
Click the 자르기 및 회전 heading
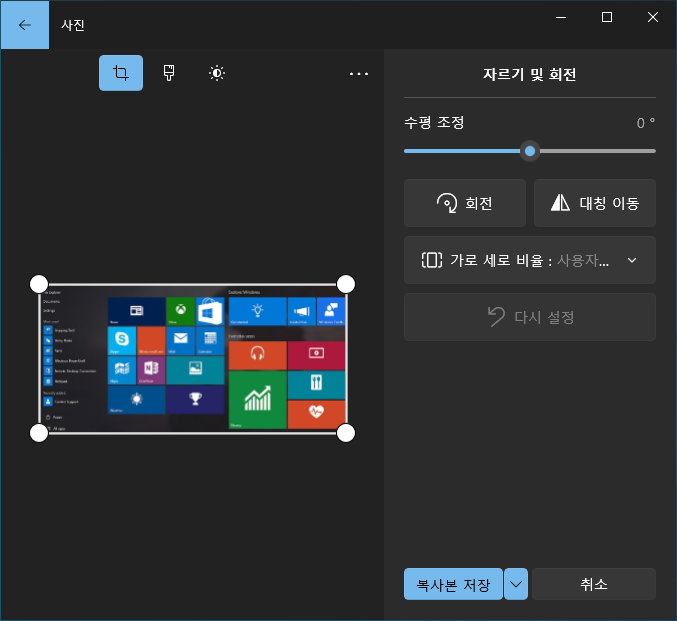click(530, 74)
